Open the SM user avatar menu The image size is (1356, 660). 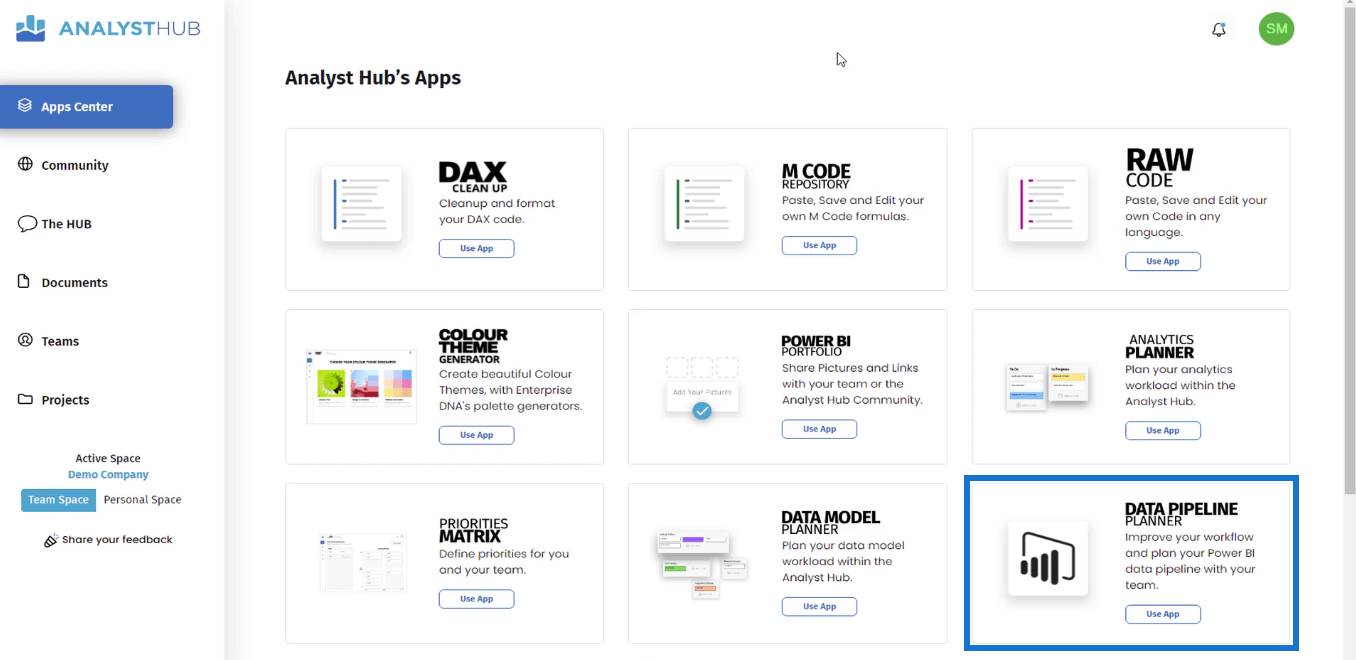(x=1276, y=29)
